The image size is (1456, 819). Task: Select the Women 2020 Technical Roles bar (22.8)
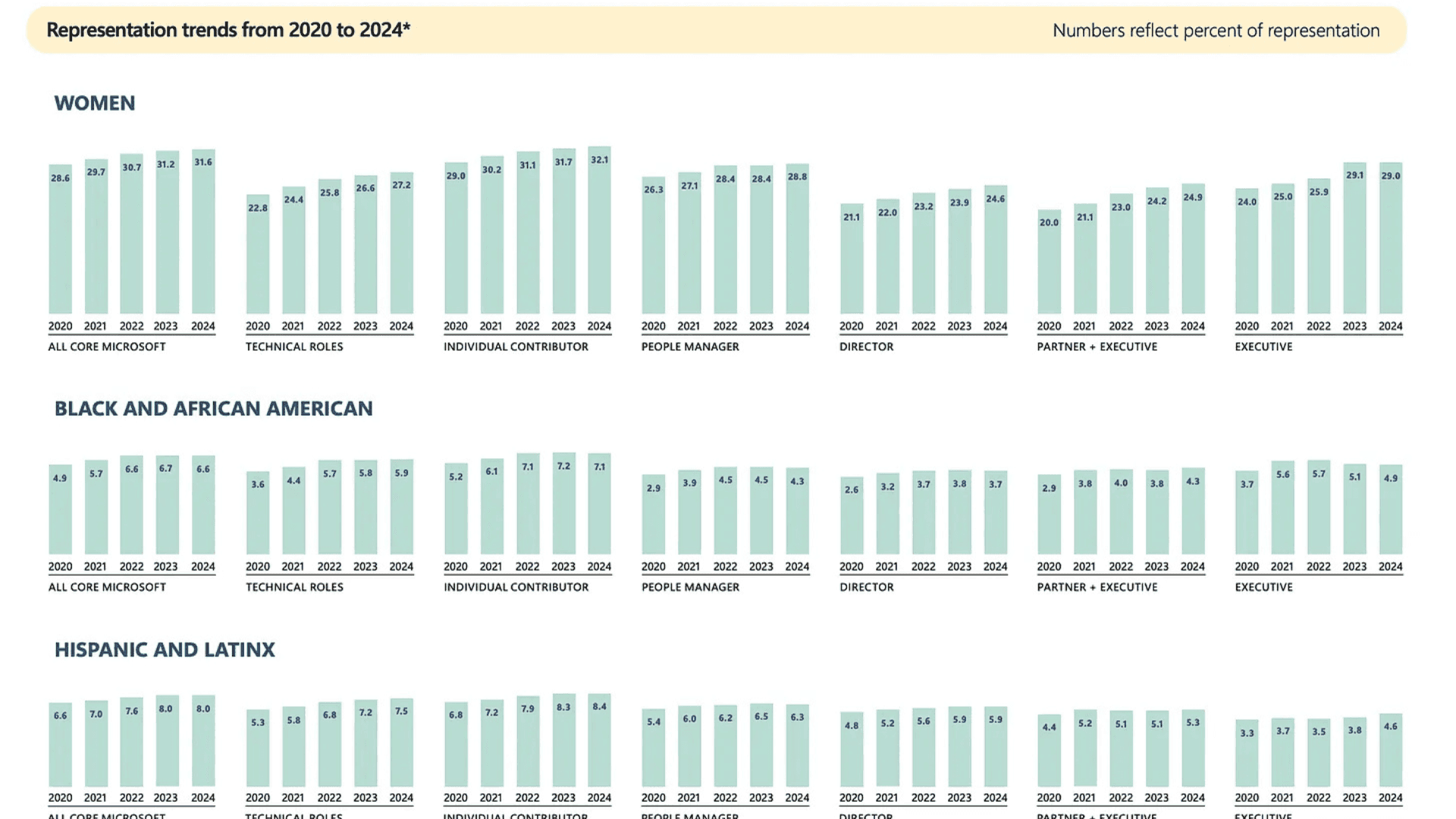click(x=258, y=254)
